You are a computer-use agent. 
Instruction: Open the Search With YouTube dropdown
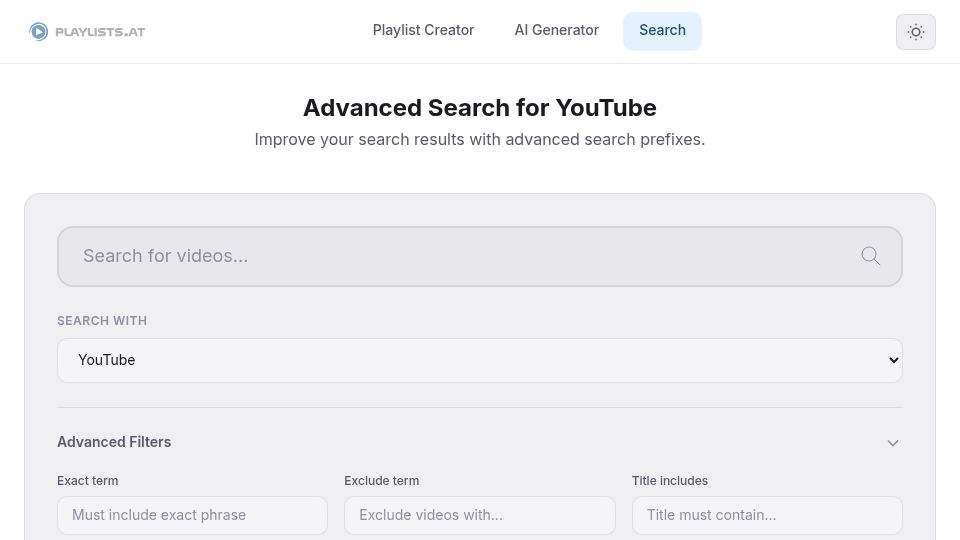click(x=479, y=360)
